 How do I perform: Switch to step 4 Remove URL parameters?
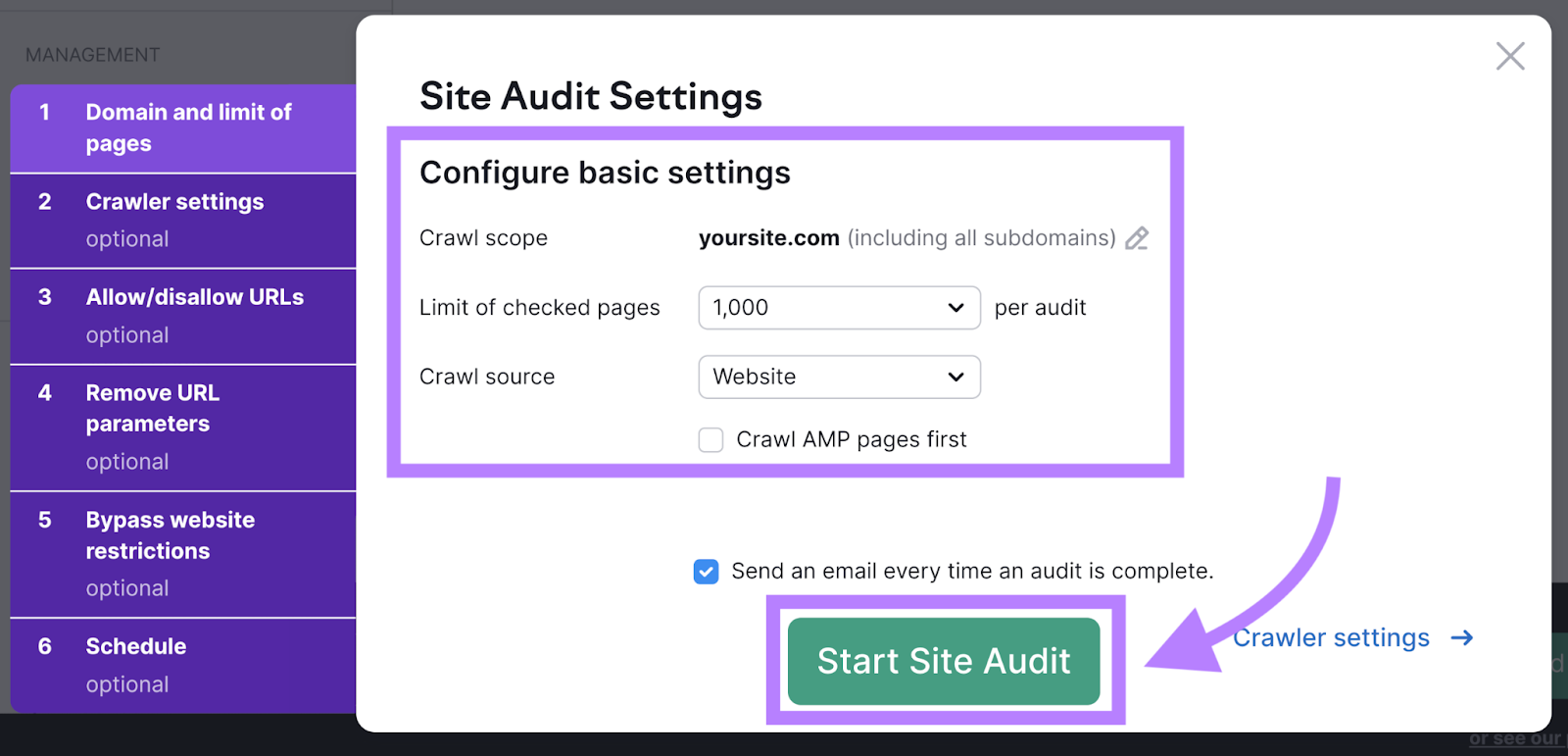tap(183, 428)
